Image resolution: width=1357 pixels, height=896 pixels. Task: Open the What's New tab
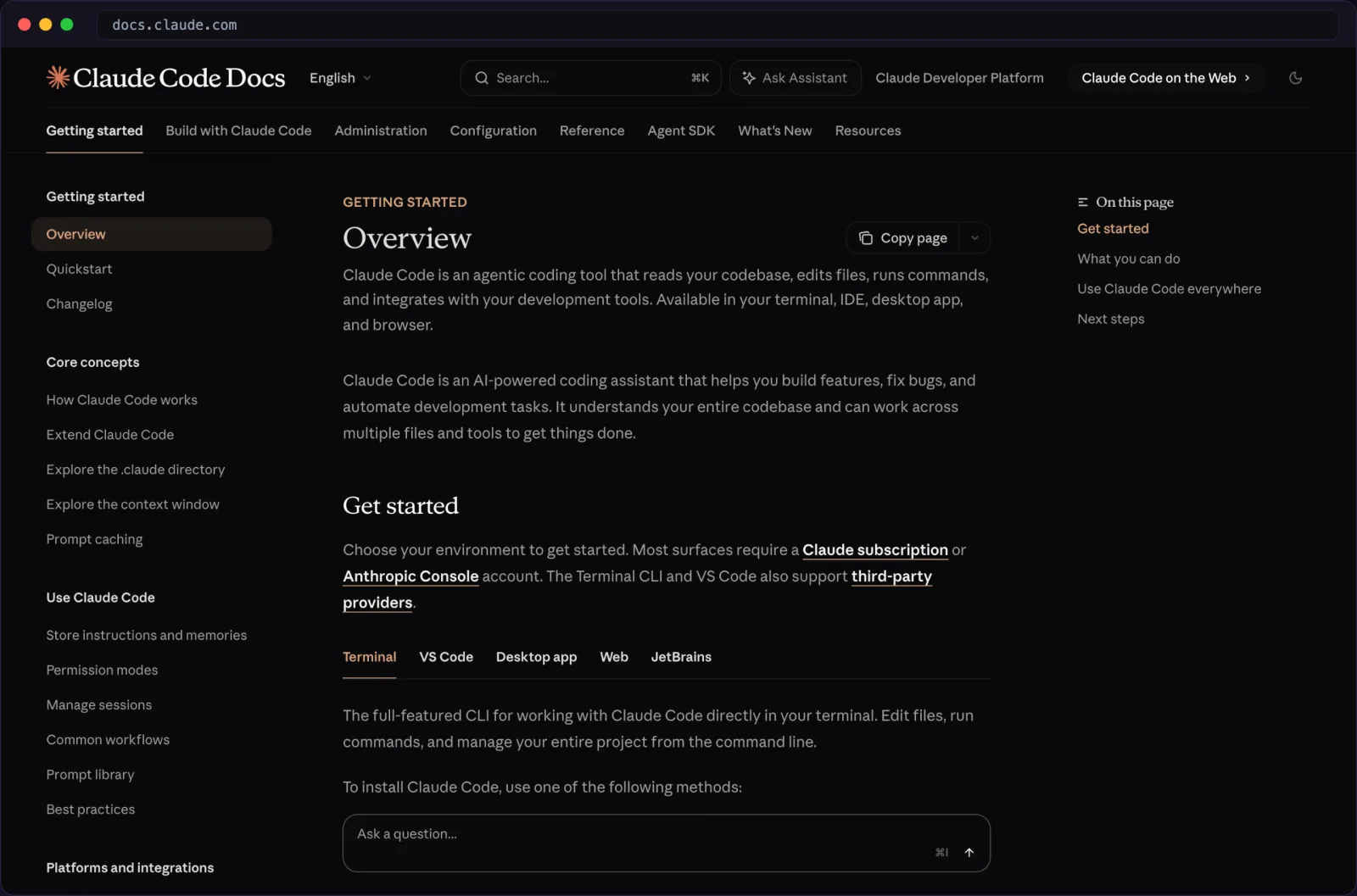pyautogui.click(x=774, y=131)
